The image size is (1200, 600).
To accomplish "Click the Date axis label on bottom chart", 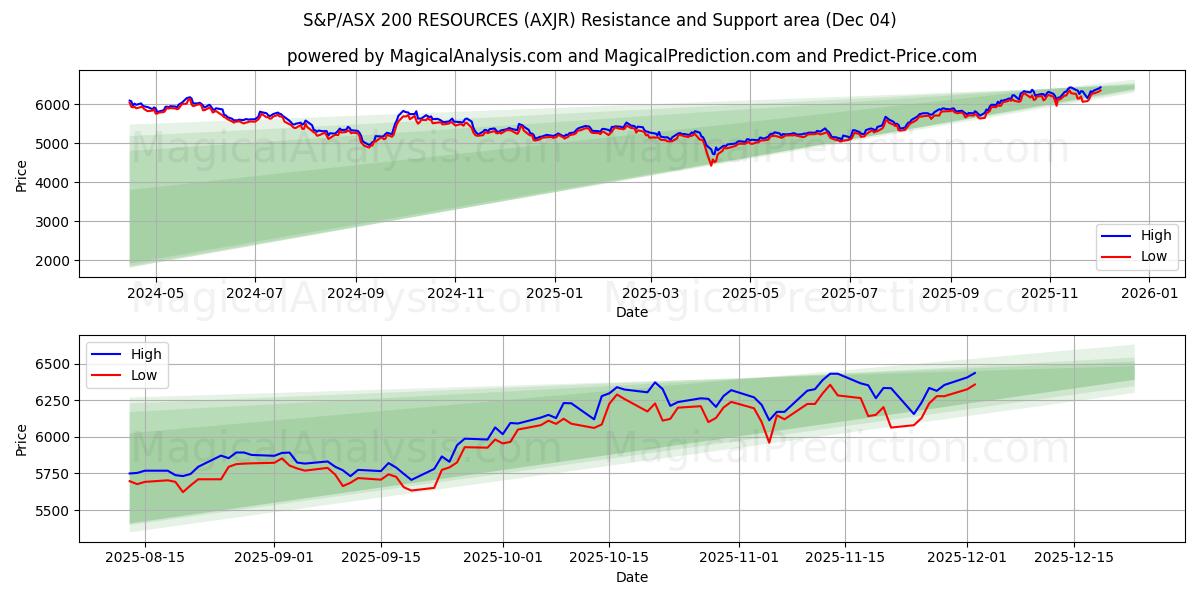I will pyautogui.click(x=632, y=577).
